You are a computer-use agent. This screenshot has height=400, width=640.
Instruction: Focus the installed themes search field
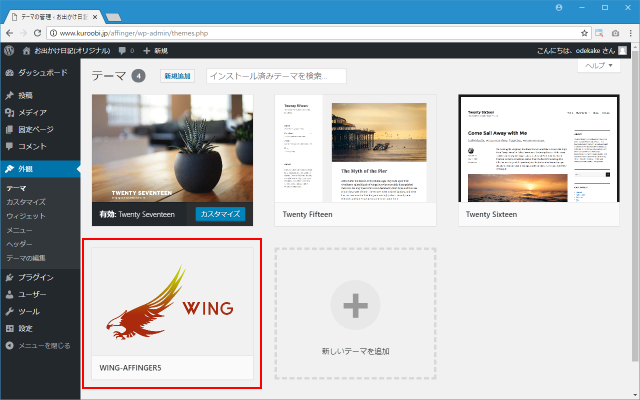click(276, 76)
